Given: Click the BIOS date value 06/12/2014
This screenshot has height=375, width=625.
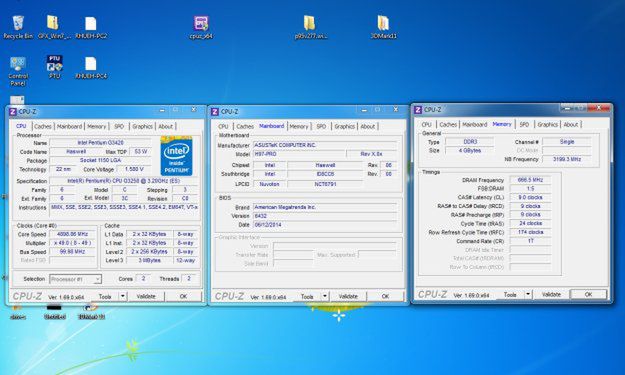Looking at the screenshot, I should [325, 225].
